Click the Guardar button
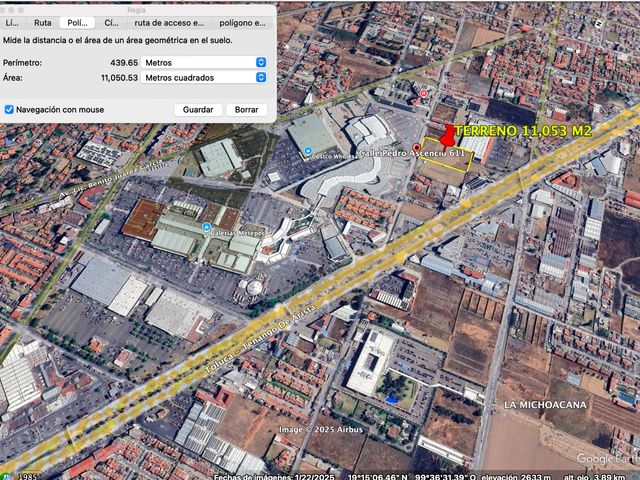This screenshot has width=640, height=480. pos(198,109)
